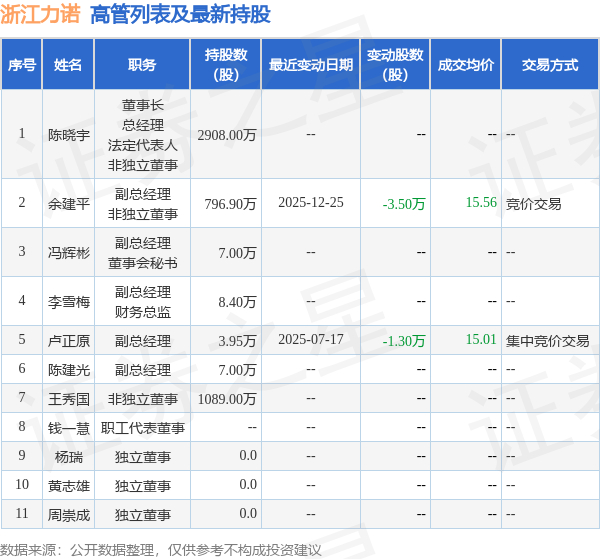Click the date 2025-12-25
This screenshot has width=600, height=559.
pos(311,202)
